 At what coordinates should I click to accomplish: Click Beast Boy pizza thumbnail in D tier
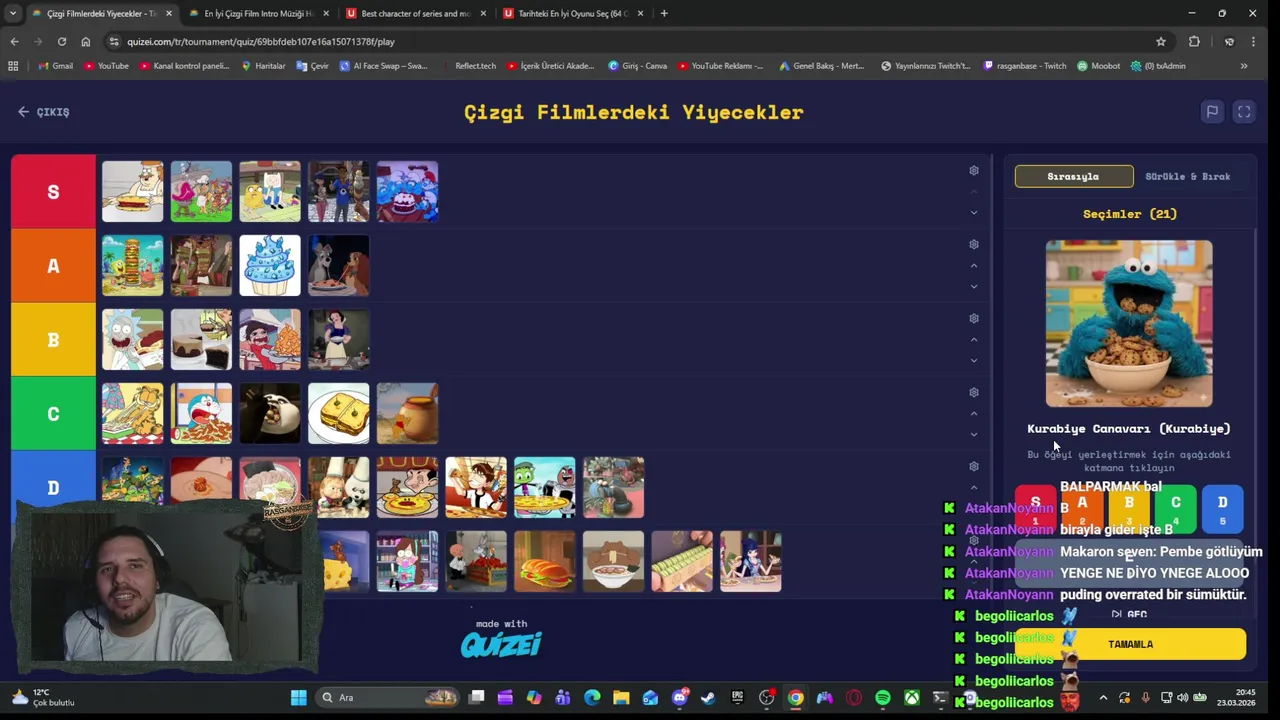point(545,488)
